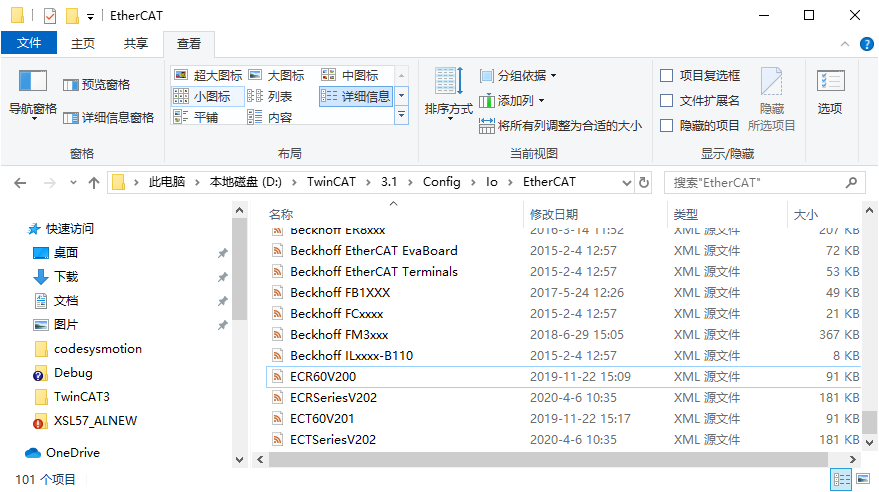Show the details pane (详细信息窗格)
This screenshot has width=879, height=492.
pyautogui.click(x=108, y=118)
